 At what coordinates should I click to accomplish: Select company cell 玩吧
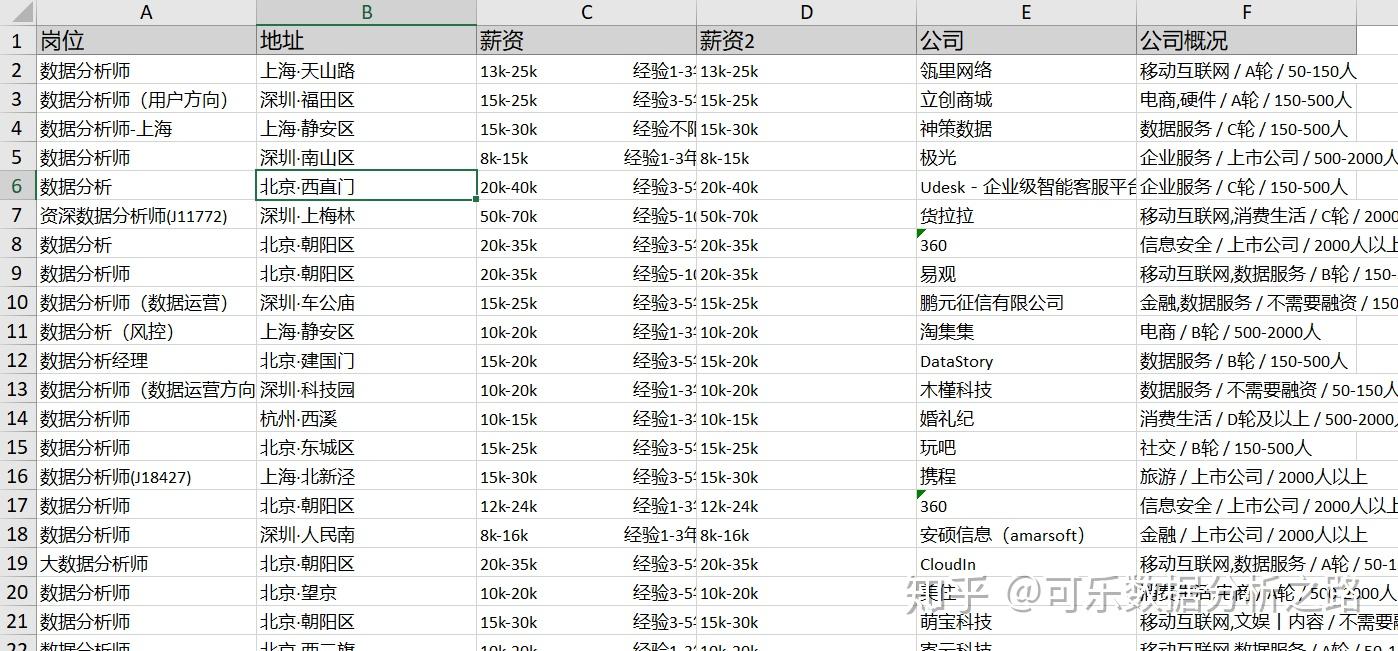(x=1026, y=447)
